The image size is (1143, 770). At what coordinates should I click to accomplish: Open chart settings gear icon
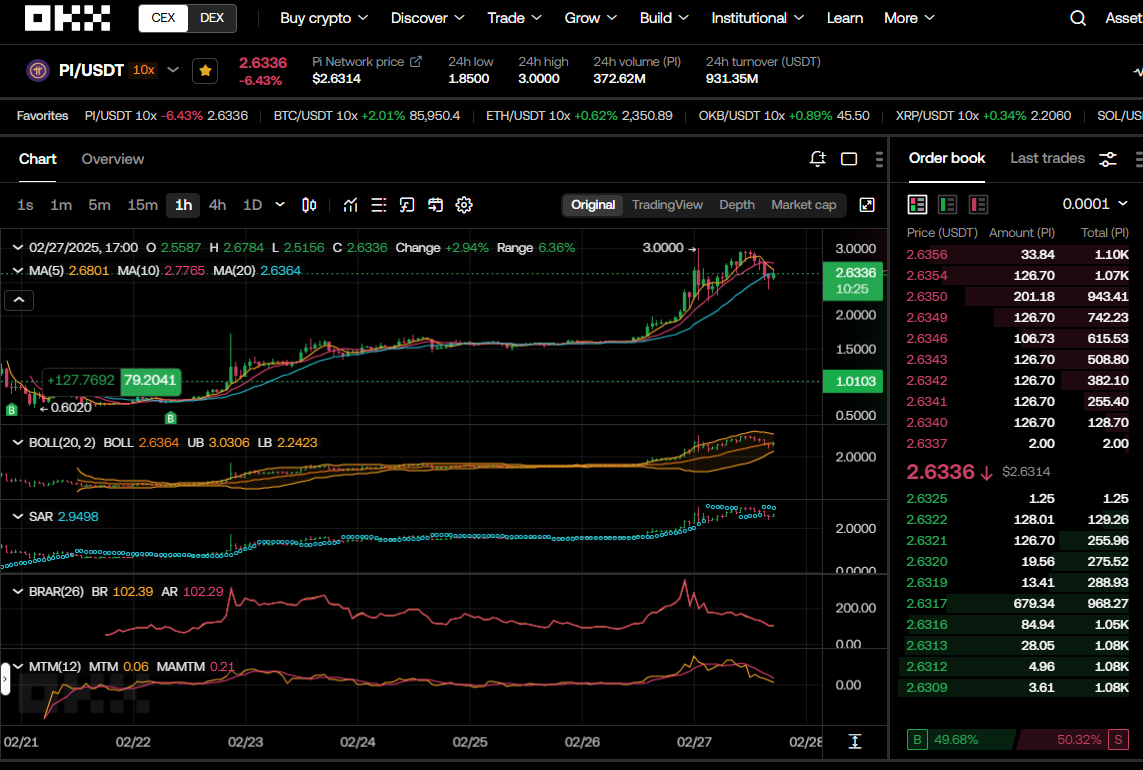464,205
